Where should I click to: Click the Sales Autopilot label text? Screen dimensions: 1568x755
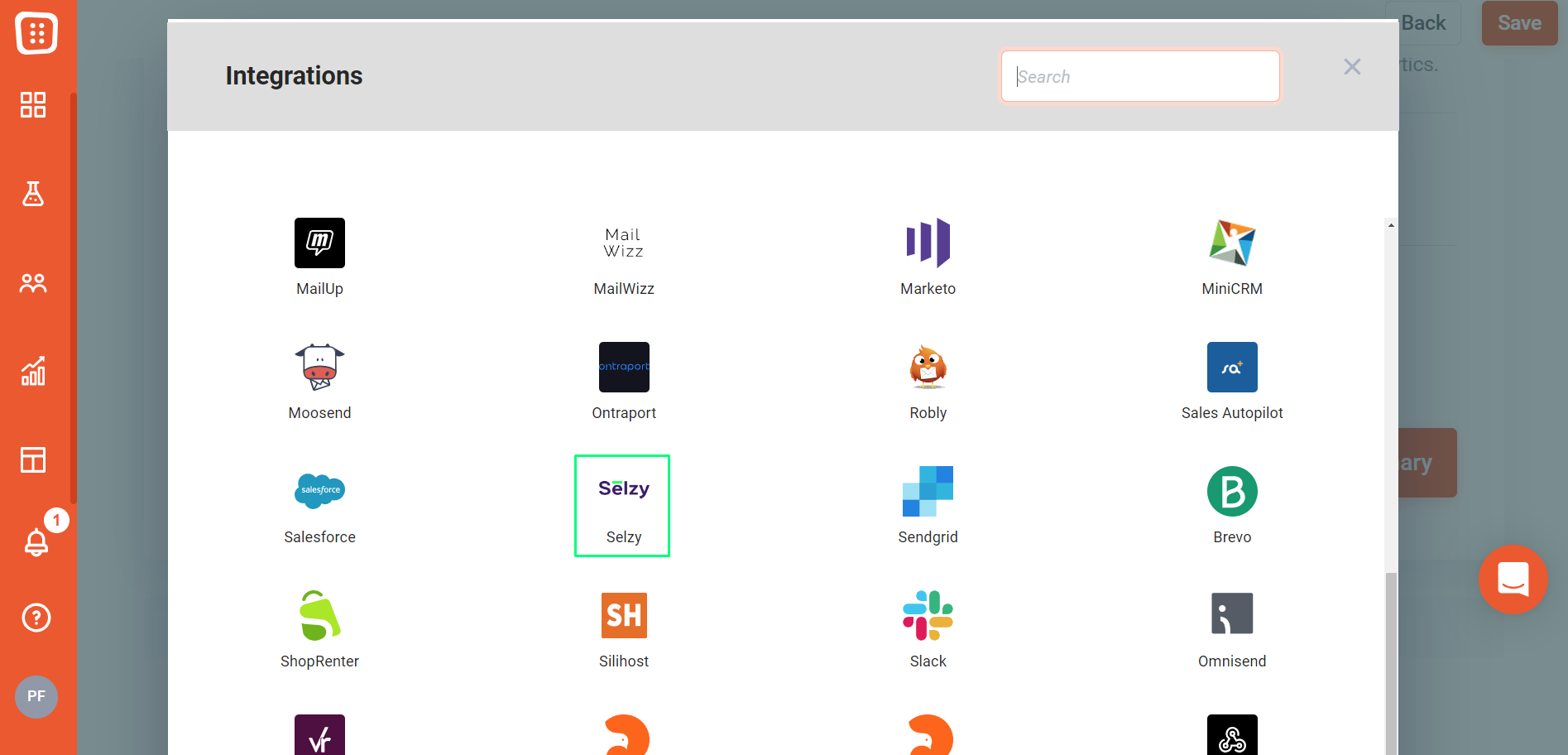pos(1232,413)
